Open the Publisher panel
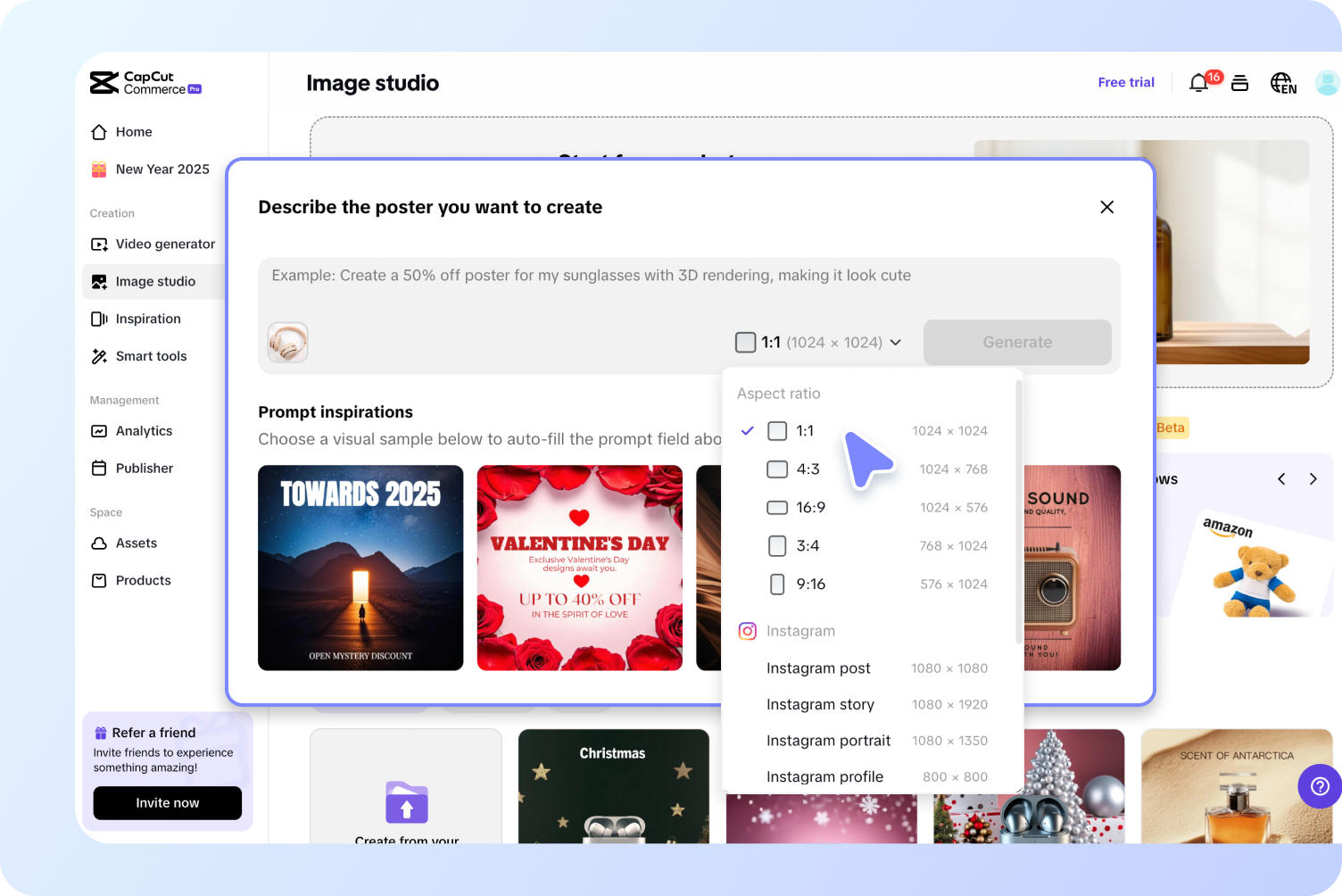1342x896 pixels. [x=144, y=468]
